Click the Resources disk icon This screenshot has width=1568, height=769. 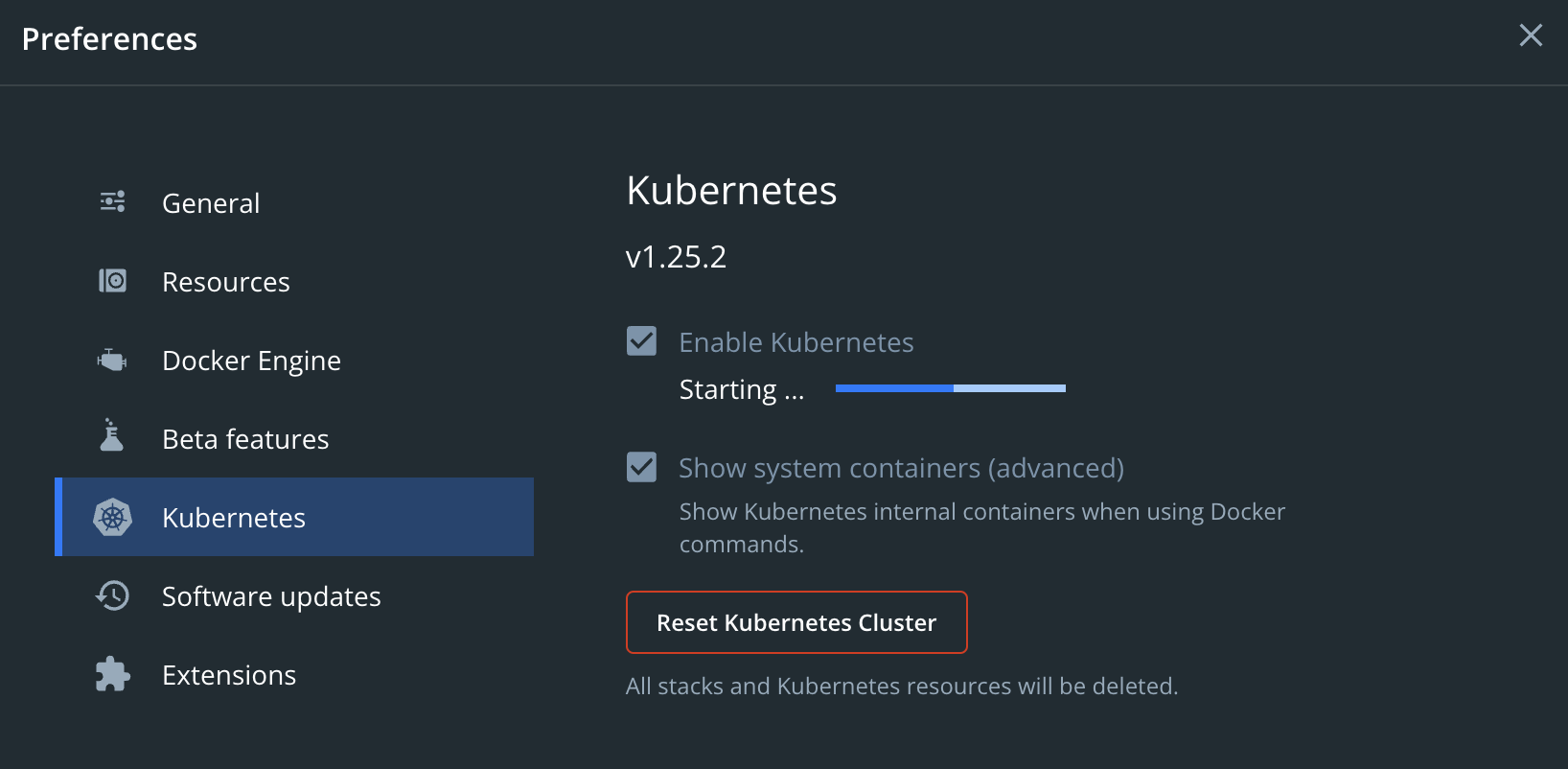(112, 281)
